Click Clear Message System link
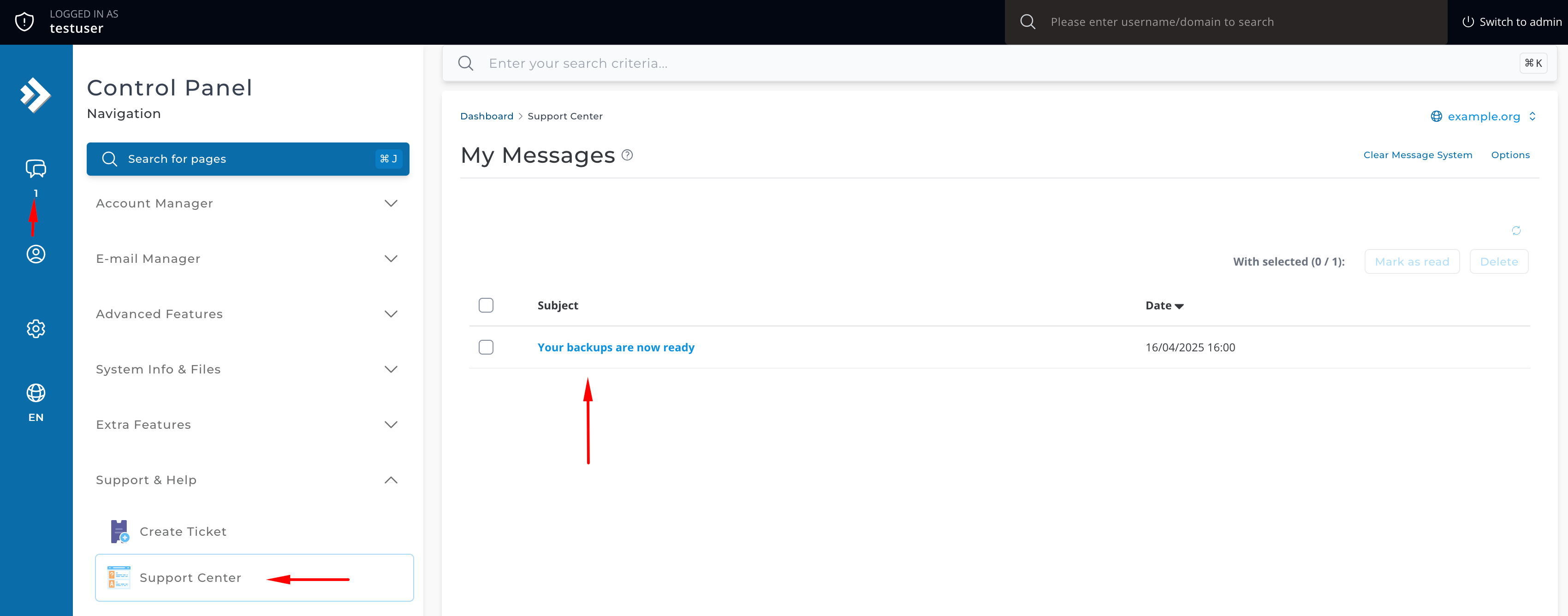This screenshot has height=616, width=1568. [1417, 155]
